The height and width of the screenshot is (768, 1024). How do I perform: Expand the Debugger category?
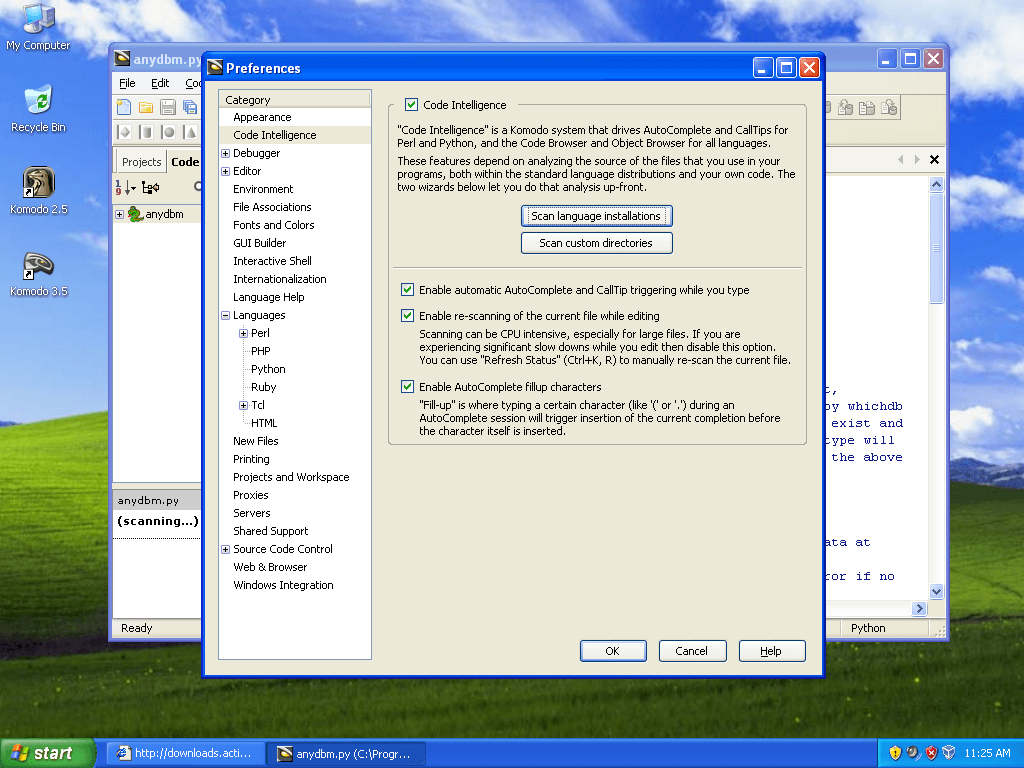[225, 153]
